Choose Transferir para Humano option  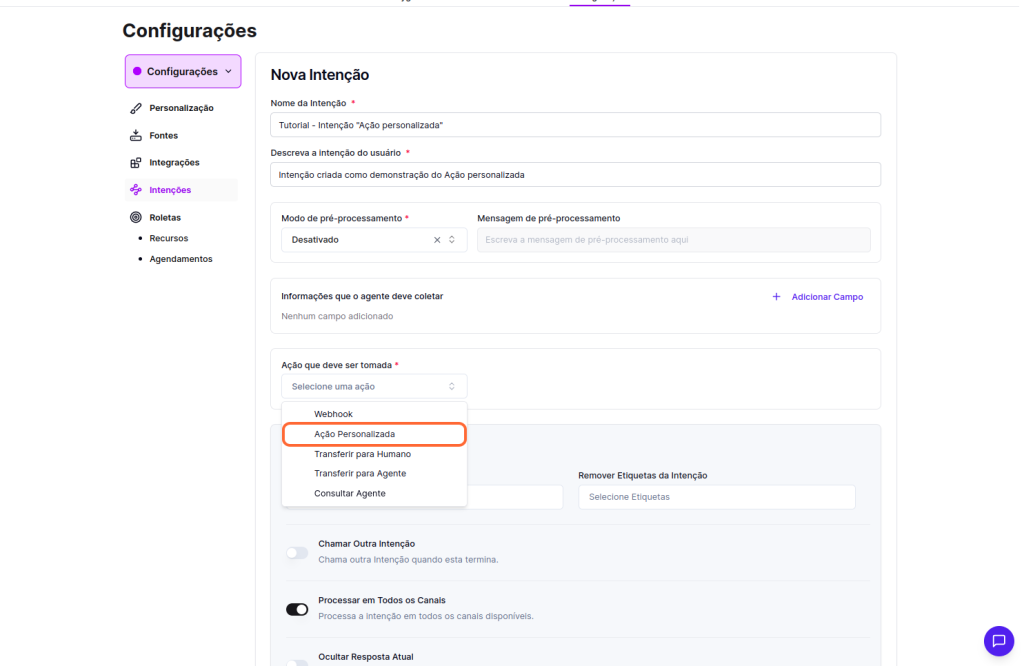(362, 454)
